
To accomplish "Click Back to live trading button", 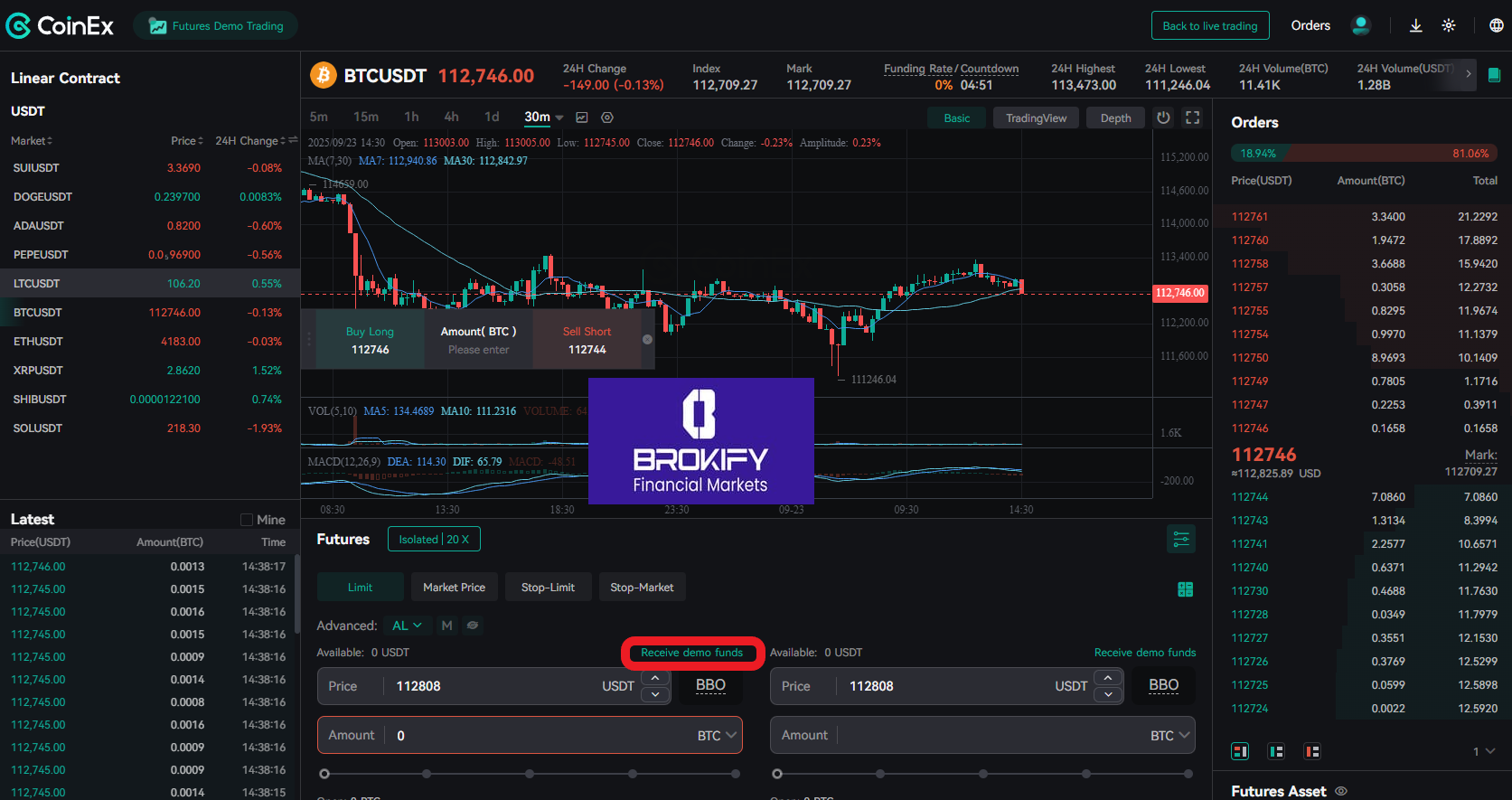I will pos(1210,25).
